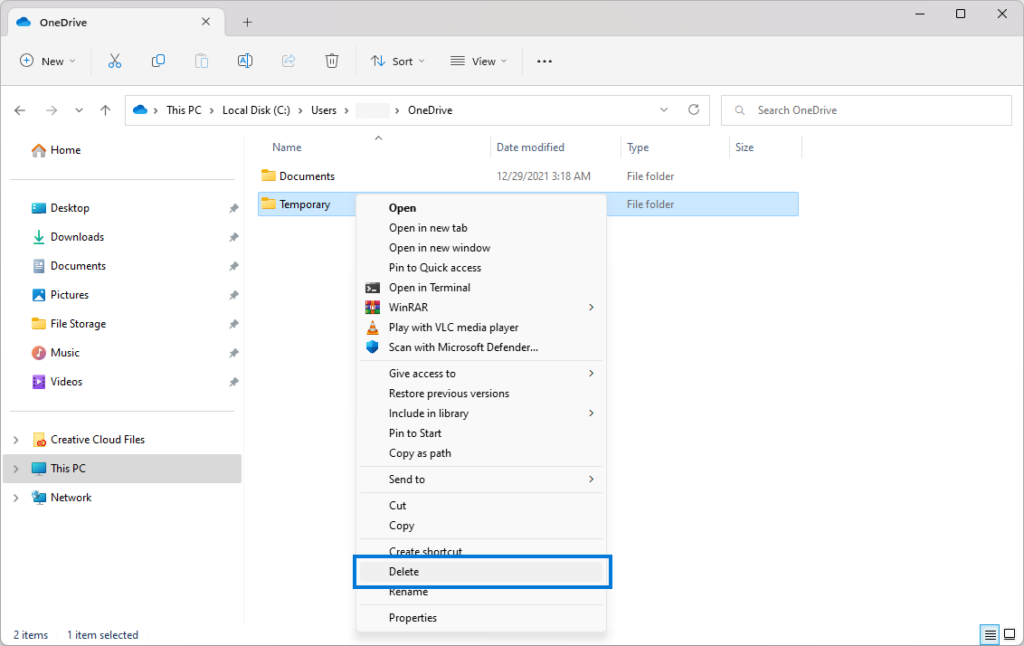Screen dimensions: 1024x646
Task: Click the Delete trash can toolbar icon
Action: tap(332, 61)
